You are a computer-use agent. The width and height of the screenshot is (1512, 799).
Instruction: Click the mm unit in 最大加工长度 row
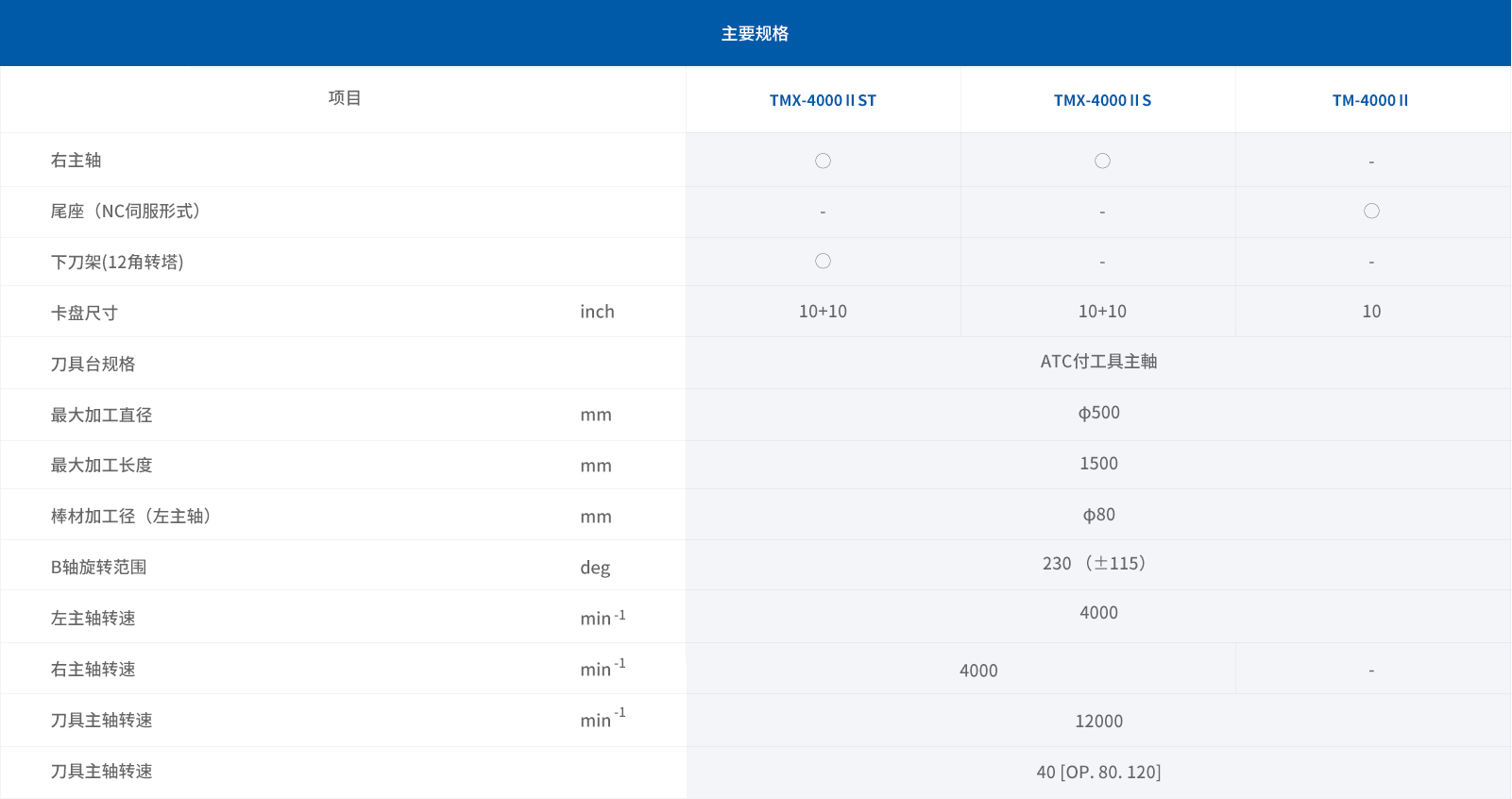click(x=596, y=467)
